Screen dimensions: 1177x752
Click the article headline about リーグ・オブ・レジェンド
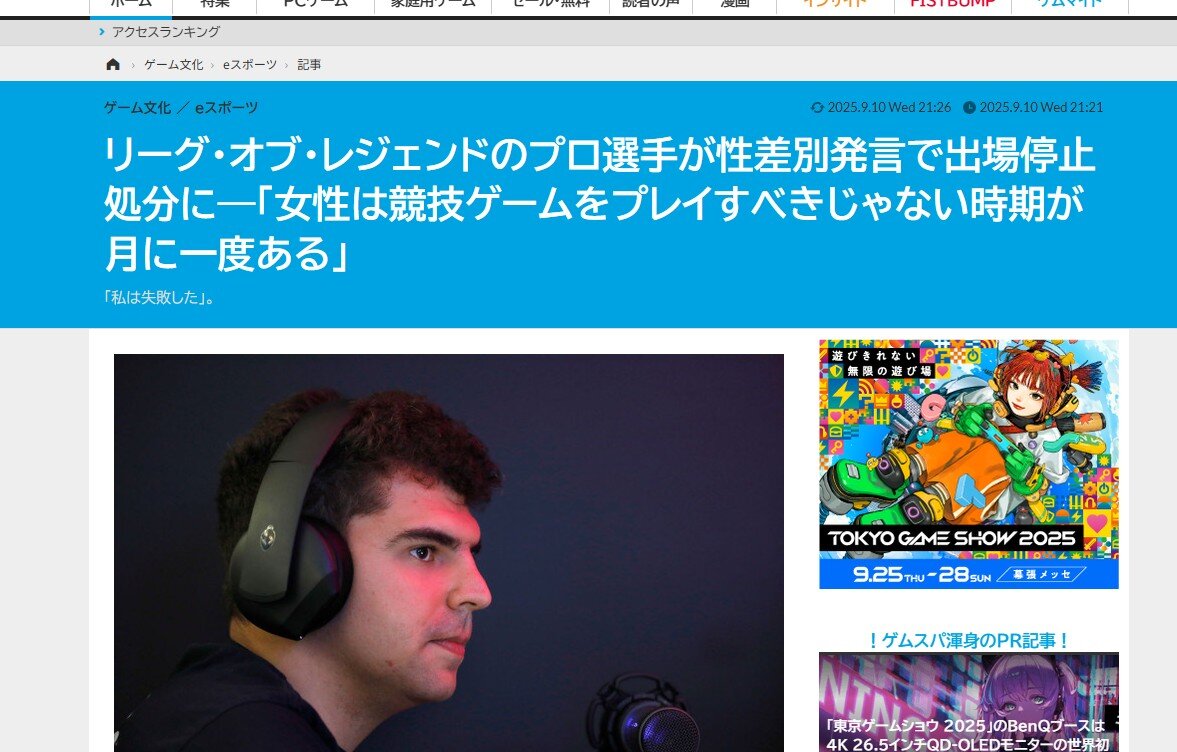[599, 203]
